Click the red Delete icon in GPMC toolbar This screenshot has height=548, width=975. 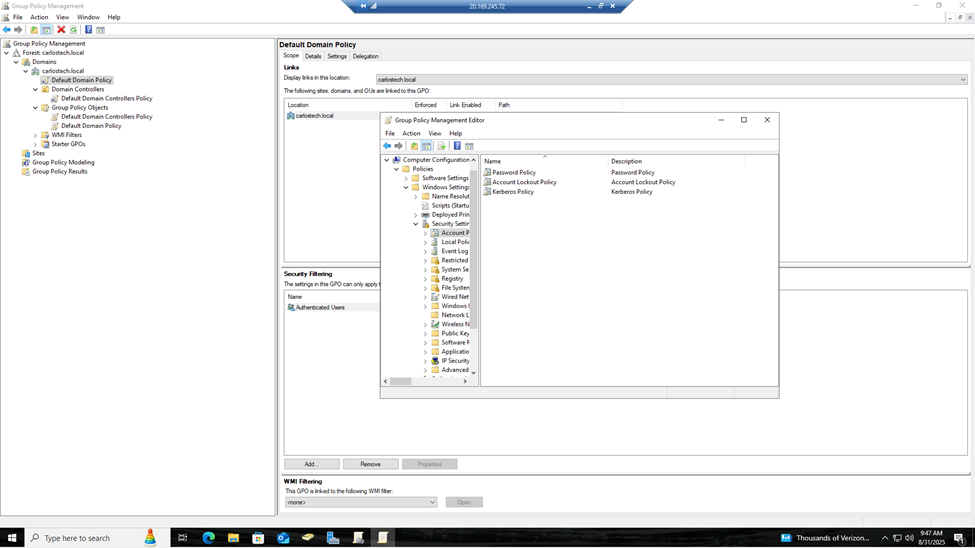point(61,30)
